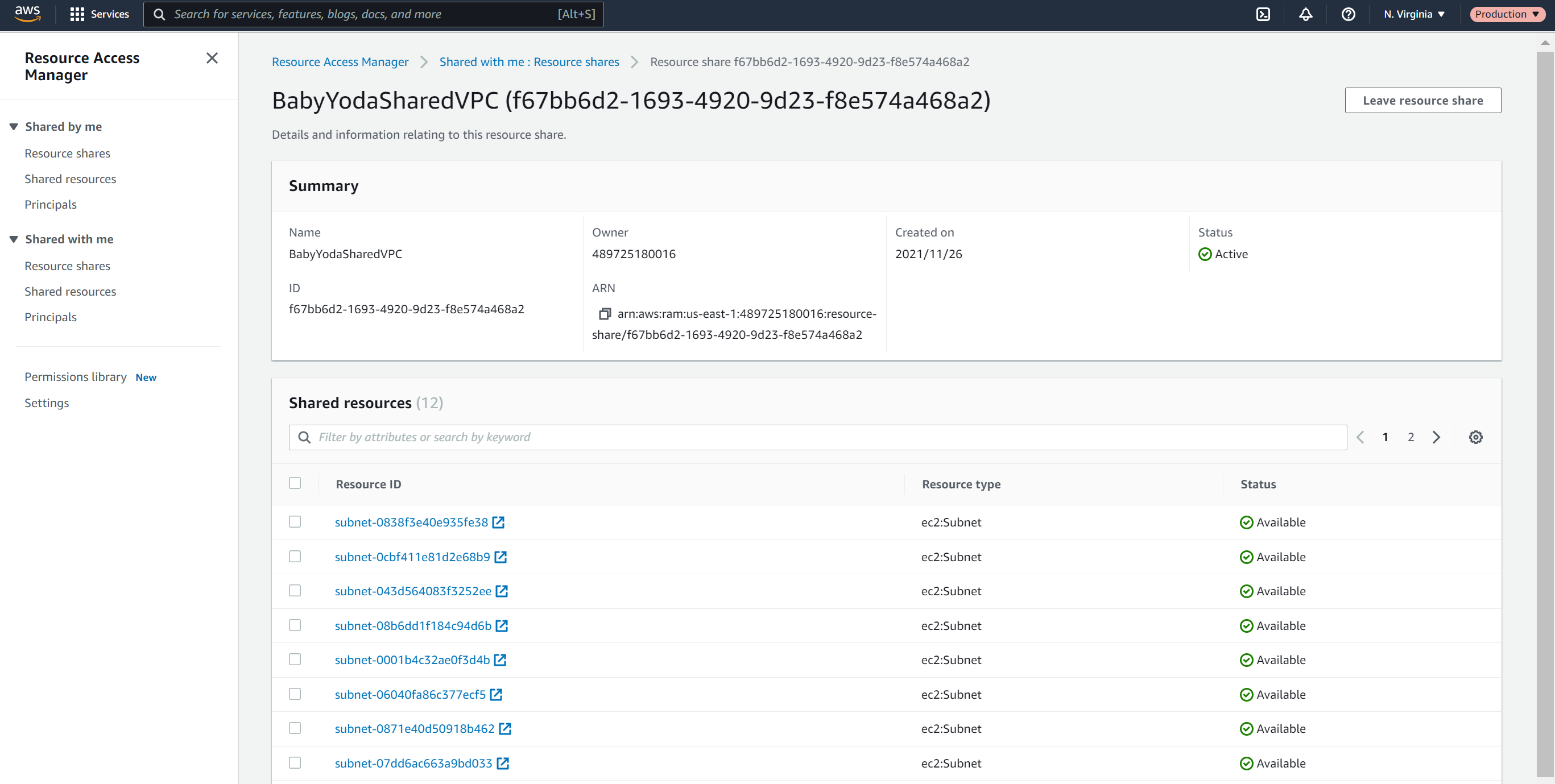
Task: Click Leave resource share button
Action: click(x=1422, y=100)
